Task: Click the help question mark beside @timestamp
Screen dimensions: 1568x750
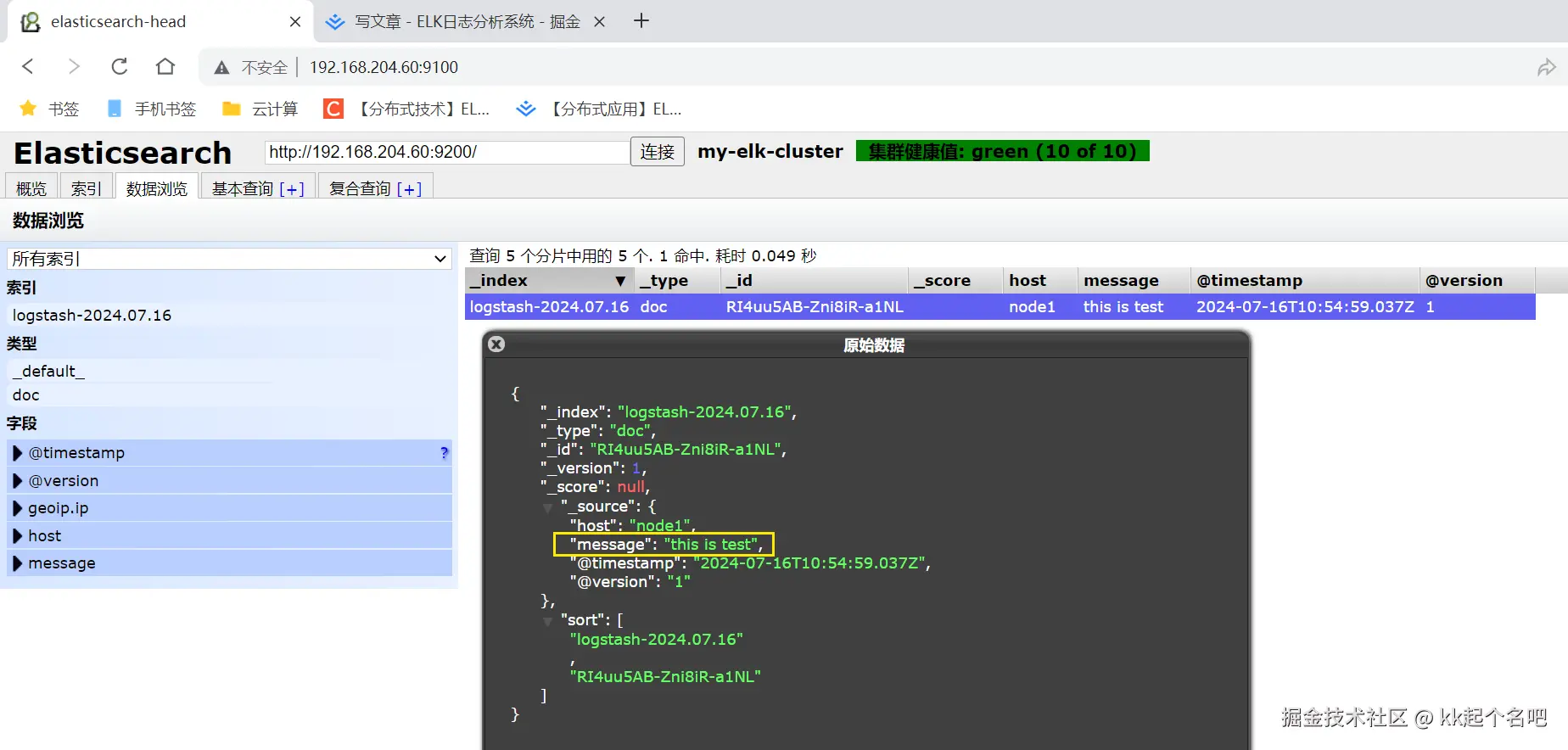Action: pos(444,453)
